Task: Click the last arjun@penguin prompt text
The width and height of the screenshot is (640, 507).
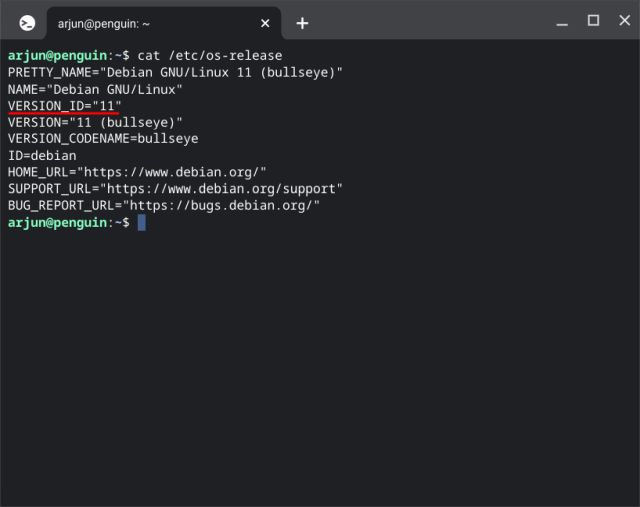Action: [x=56, y=222]
